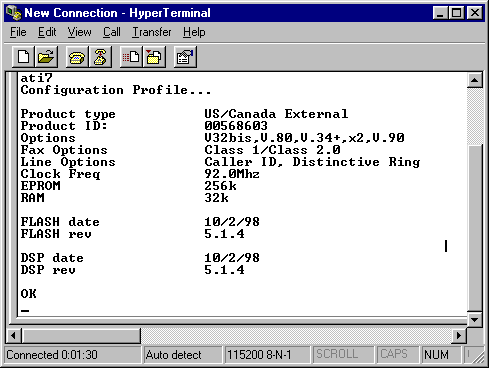This screenshot has height=368, width=489.
Task: Minimize the HyperTerminal window
Action: [x=440, y=13]
